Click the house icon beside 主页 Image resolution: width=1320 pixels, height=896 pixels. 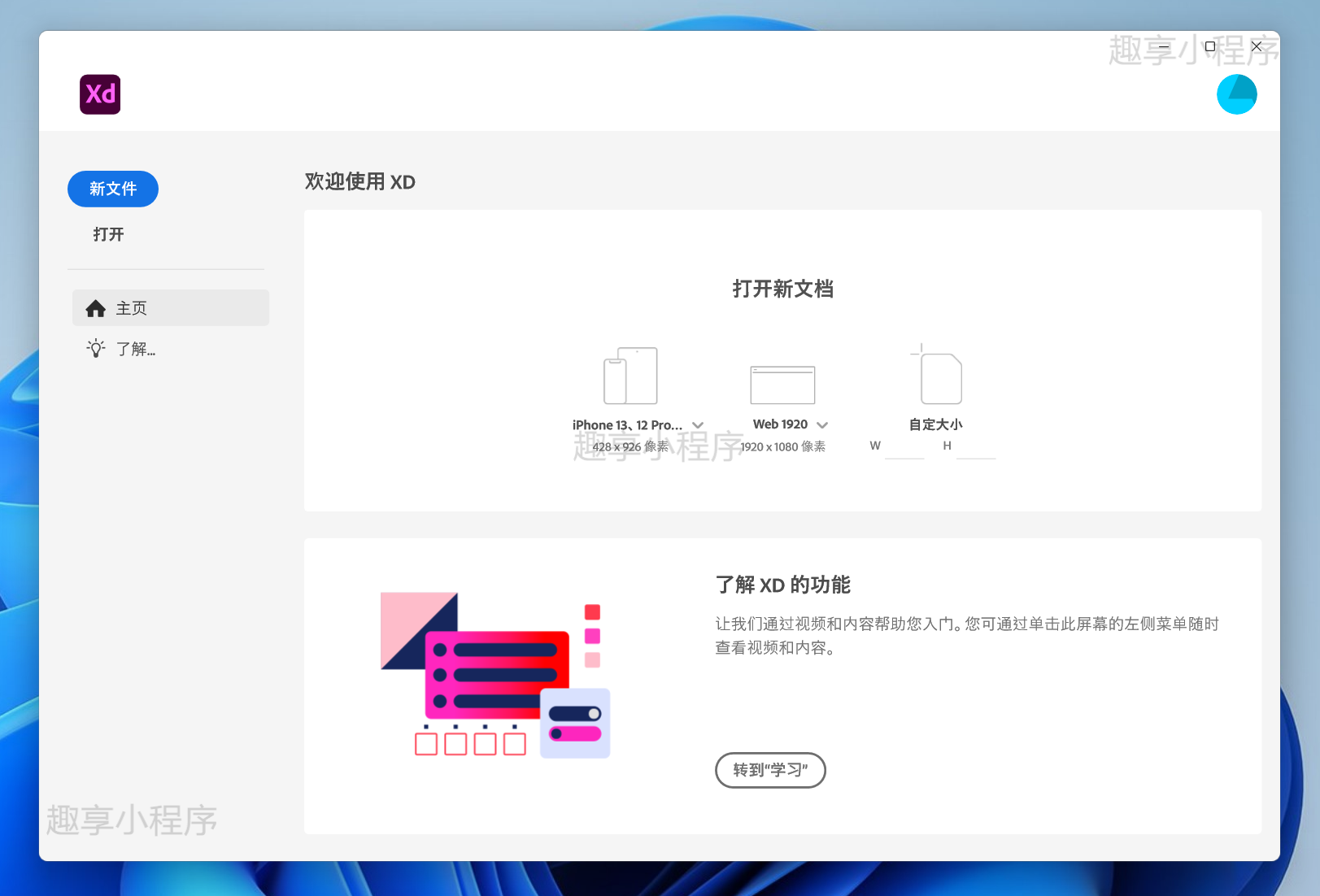tap(96, 308)
